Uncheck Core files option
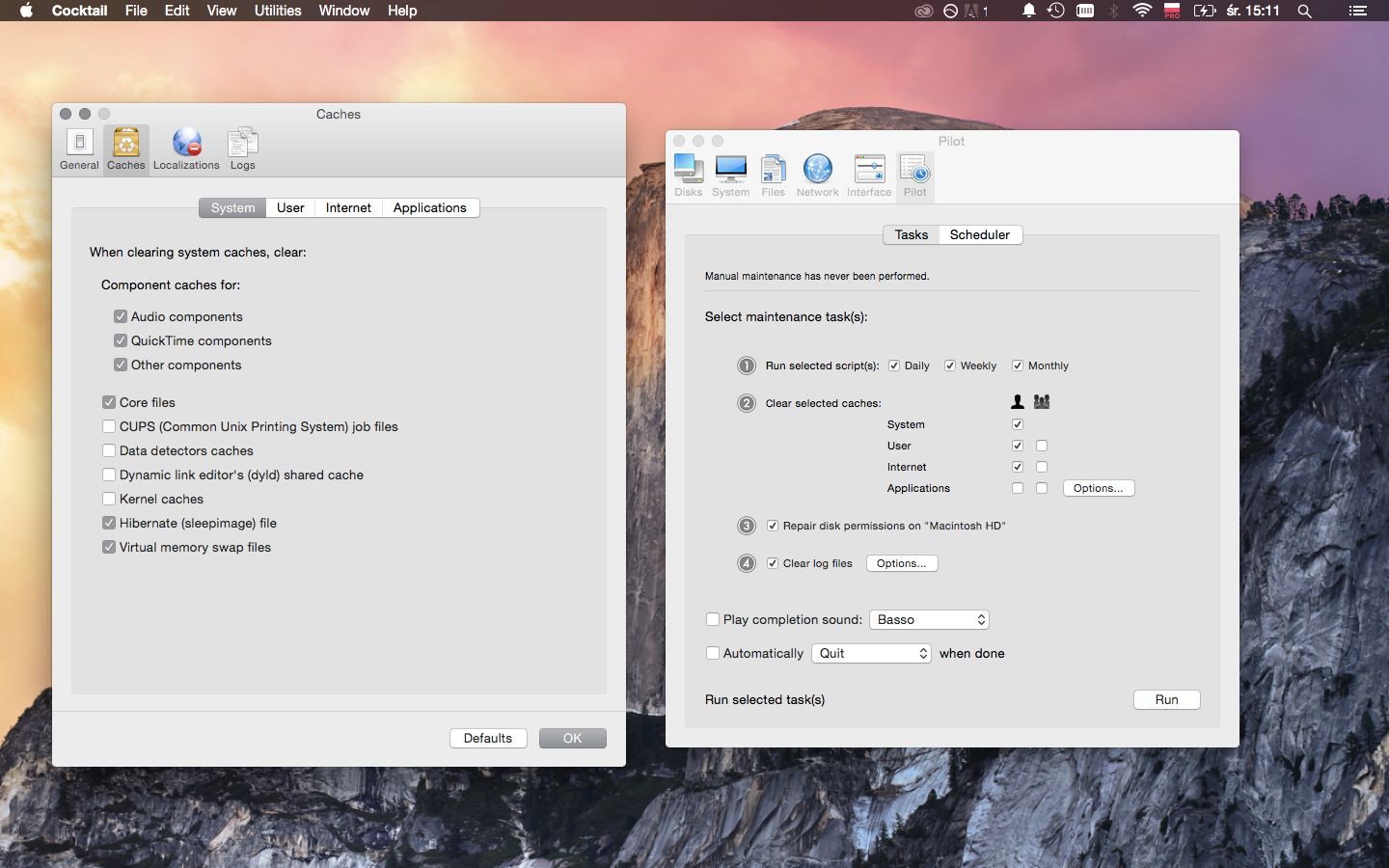Viewport: 1389px width, 868px height. [x=109, y=402]
